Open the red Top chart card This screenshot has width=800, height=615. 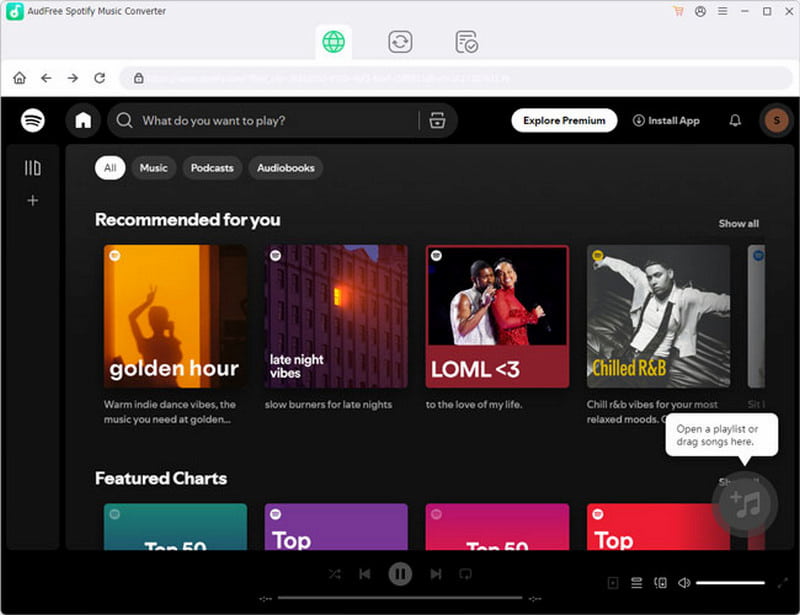tap(658, 527)
